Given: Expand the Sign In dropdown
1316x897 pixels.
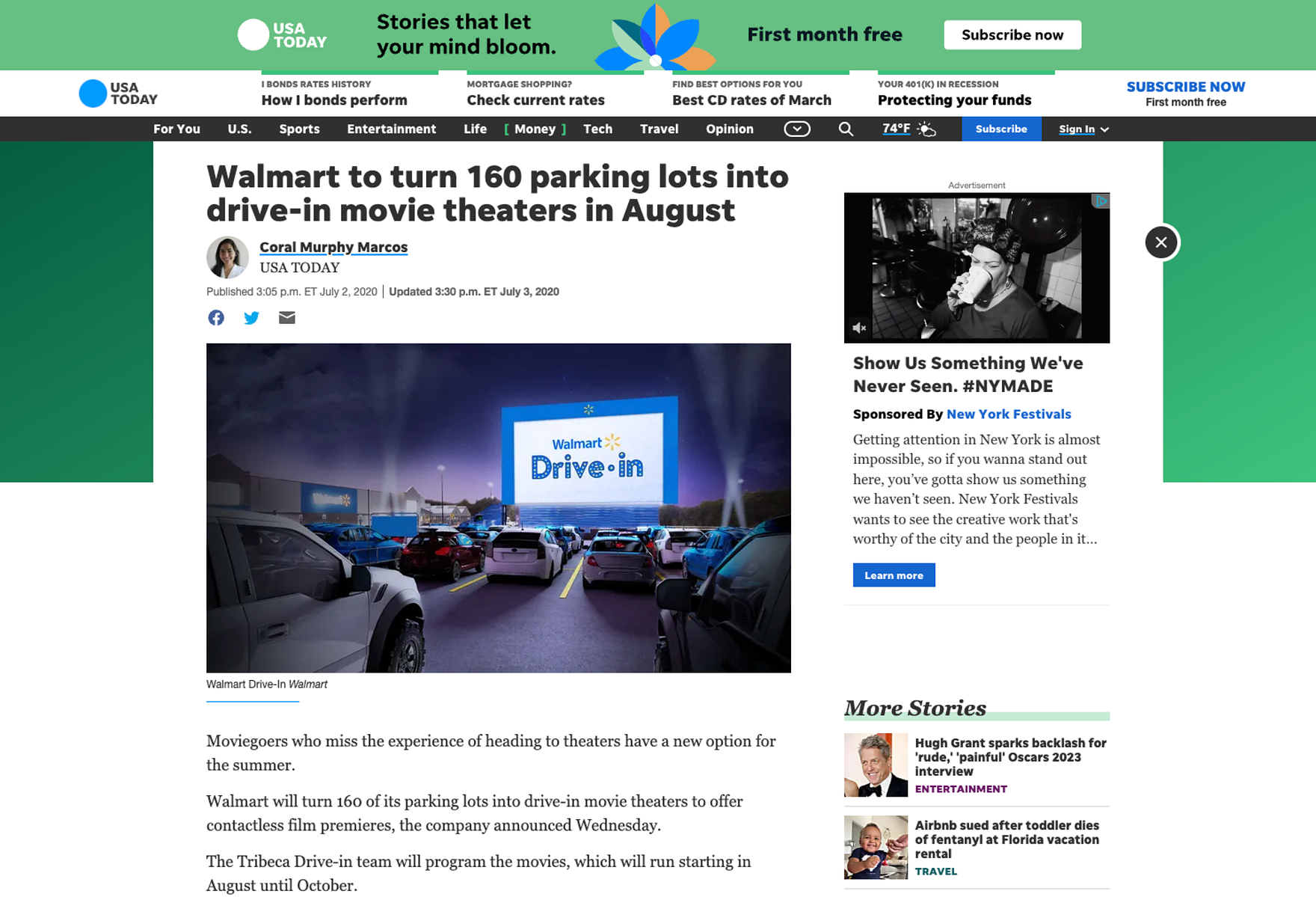Looking at the screenshot, I should point(1083,129).
